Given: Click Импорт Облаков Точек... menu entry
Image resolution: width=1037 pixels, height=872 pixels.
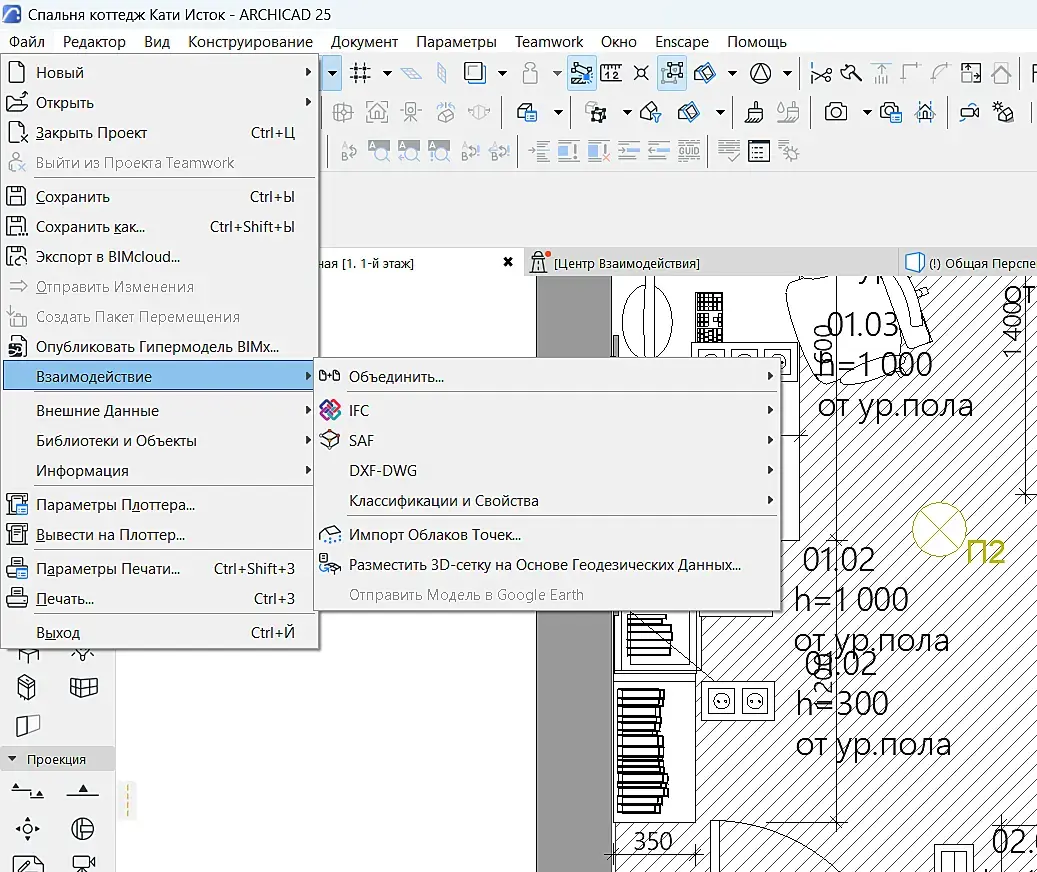Looking at the screenshot, I should coord(434,535).
